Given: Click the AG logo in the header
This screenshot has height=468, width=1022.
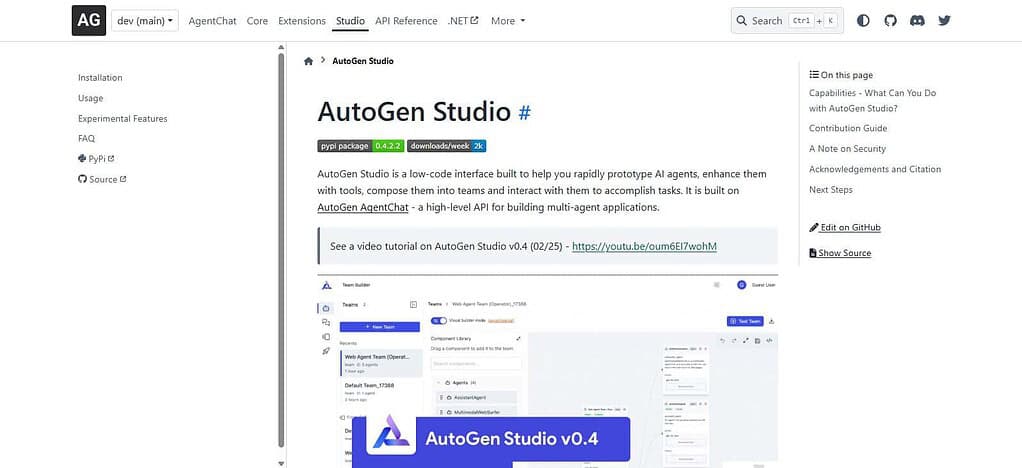Looking at the screenshot, I should 89,20.
